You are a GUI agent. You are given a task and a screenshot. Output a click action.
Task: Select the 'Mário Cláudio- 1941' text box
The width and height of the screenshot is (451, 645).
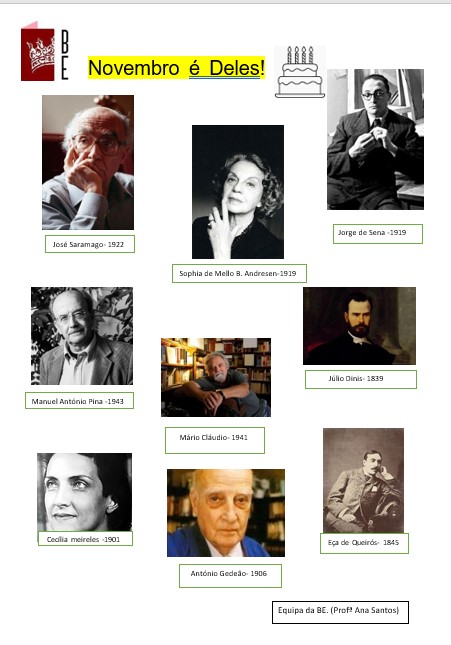(215, 440)
